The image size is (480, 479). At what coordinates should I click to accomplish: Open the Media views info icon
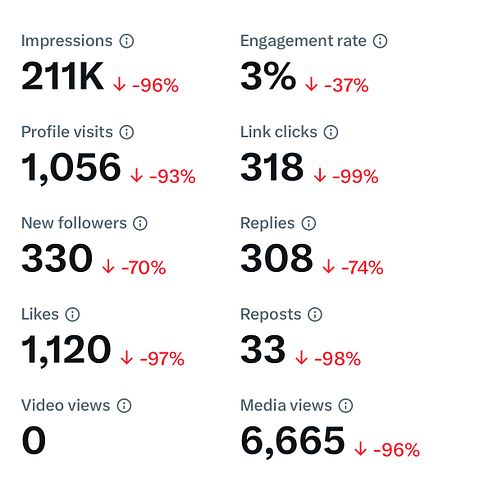tap(346, 405)
